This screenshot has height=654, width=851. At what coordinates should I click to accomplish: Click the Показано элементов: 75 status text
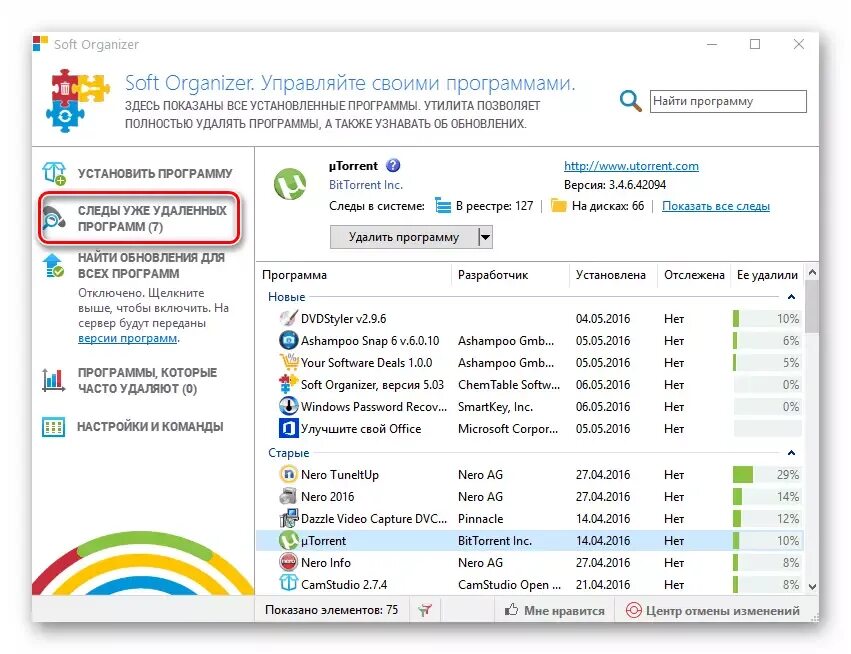(x=331, y=610)
